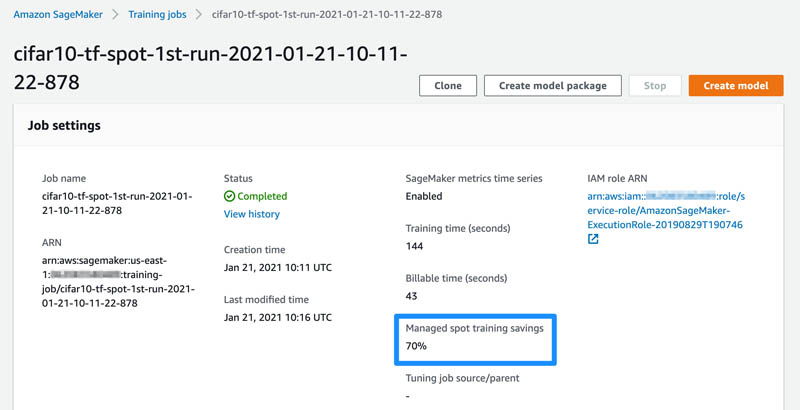Go to Training jobs breadcrumb
The image size is (800, 410).
pyautogui.click(x=157, y=15)
